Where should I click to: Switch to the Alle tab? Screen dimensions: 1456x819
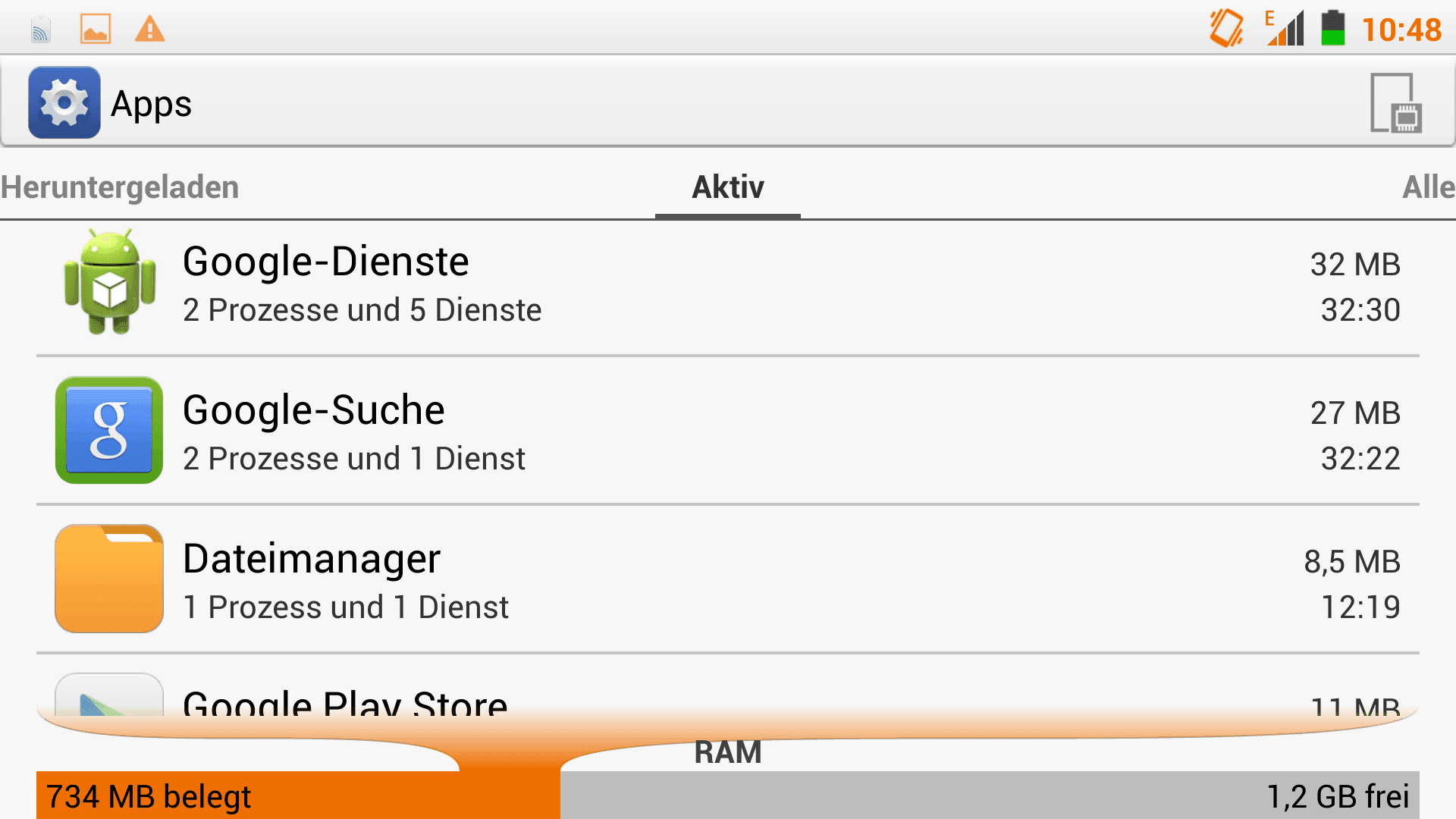click(1429, 187)
